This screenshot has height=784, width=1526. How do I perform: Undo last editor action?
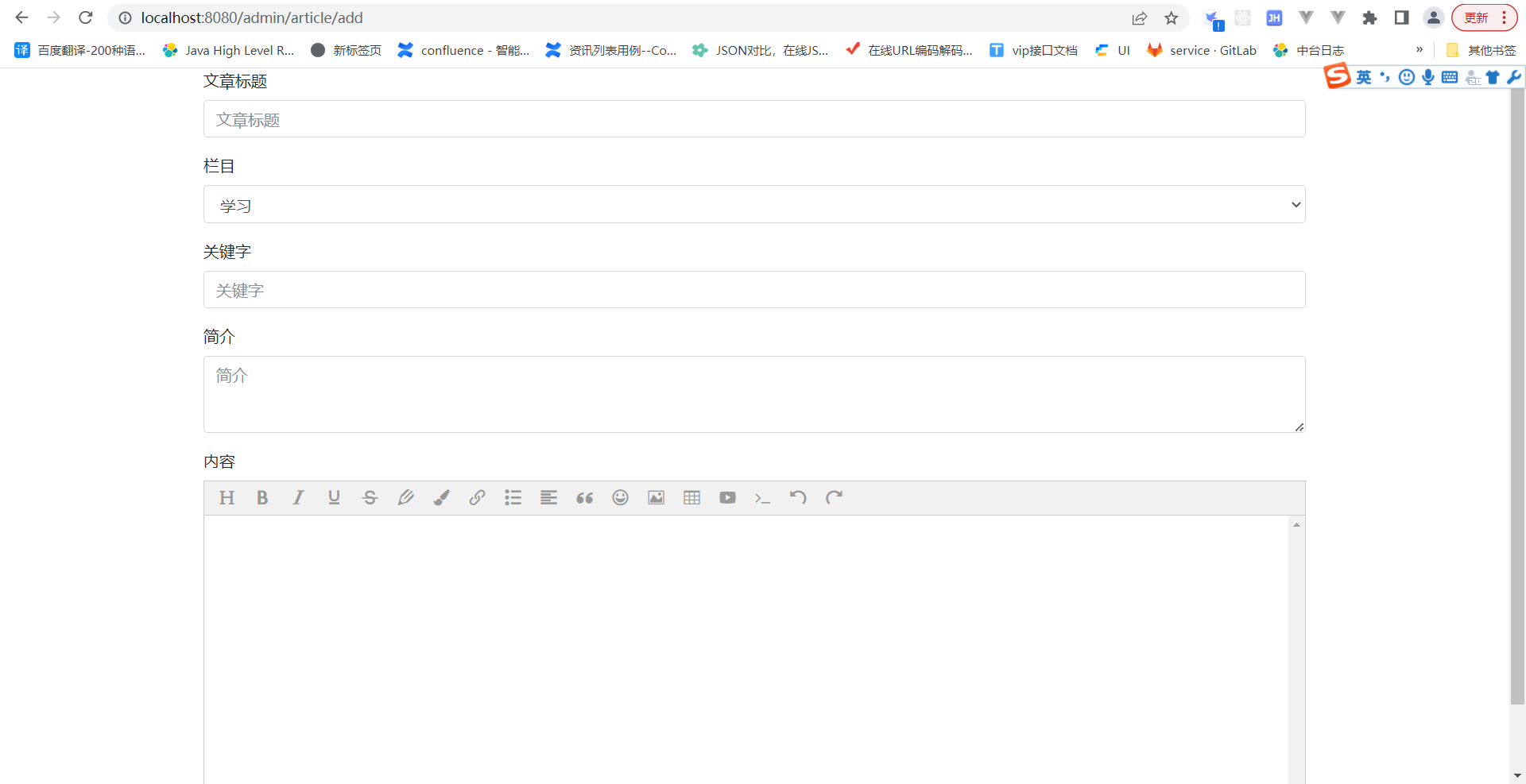click(798, 497)
